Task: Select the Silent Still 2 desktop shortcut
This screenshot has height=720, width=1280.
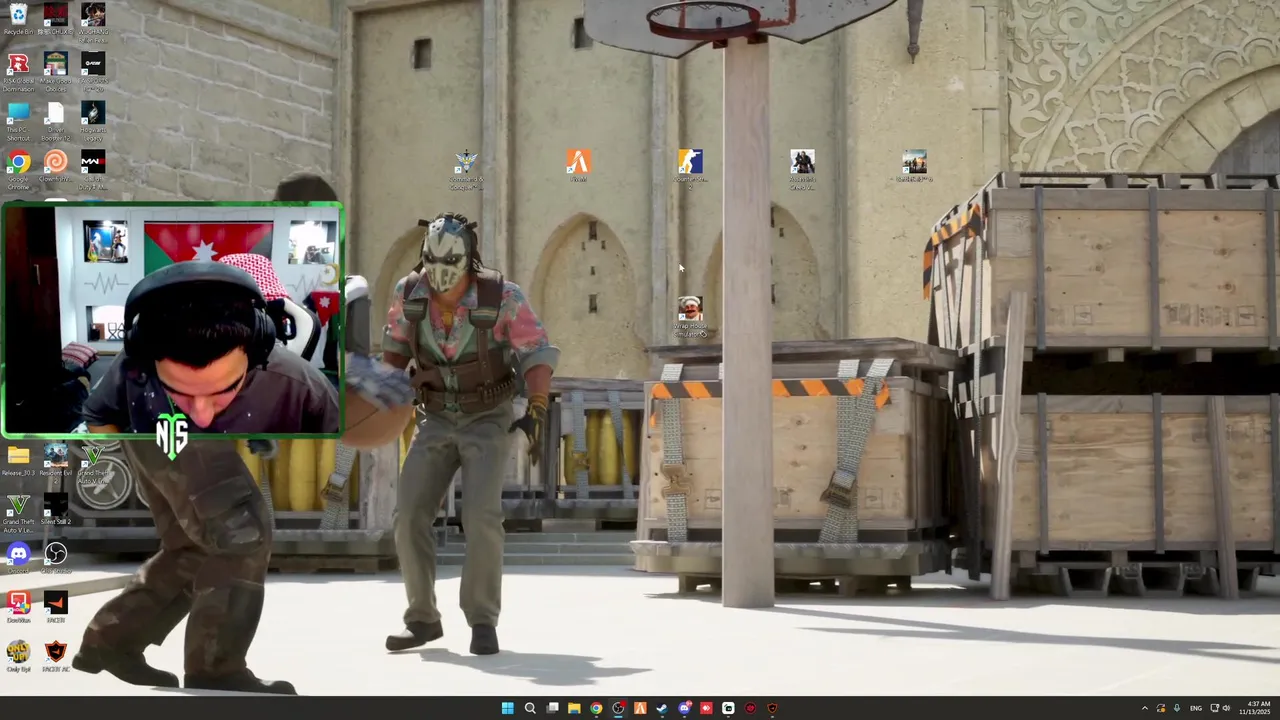Action: 56,510
